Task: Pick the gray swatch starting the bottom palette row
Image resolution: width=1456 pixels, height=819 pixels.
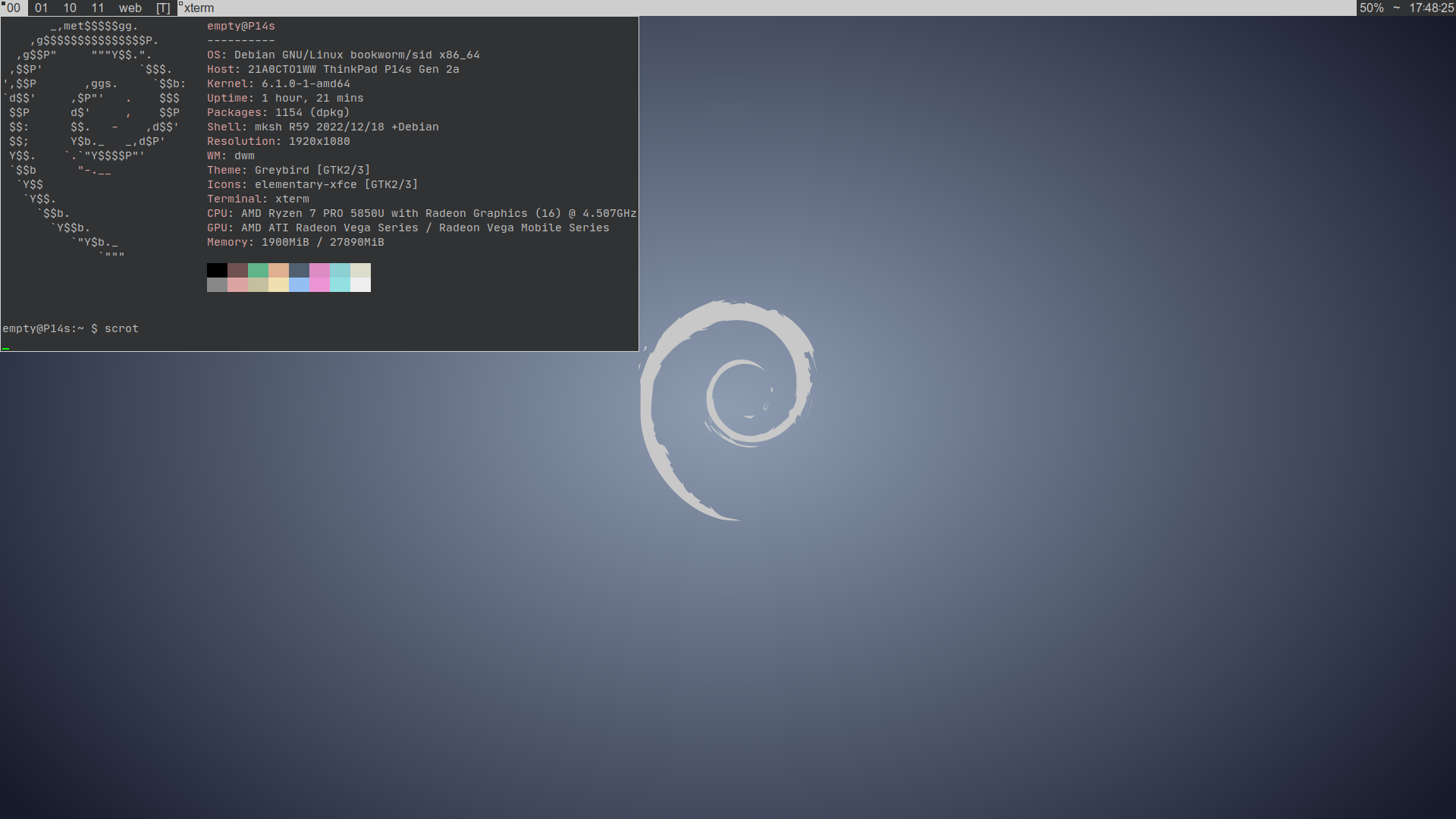Action: pos(217,284)
